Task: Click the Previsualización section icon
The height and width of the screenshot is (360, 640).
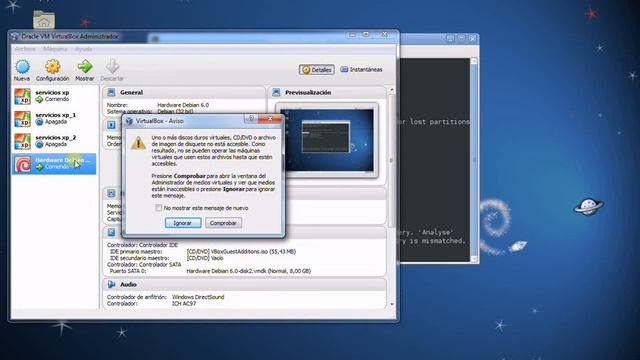Action: point(276,92)
